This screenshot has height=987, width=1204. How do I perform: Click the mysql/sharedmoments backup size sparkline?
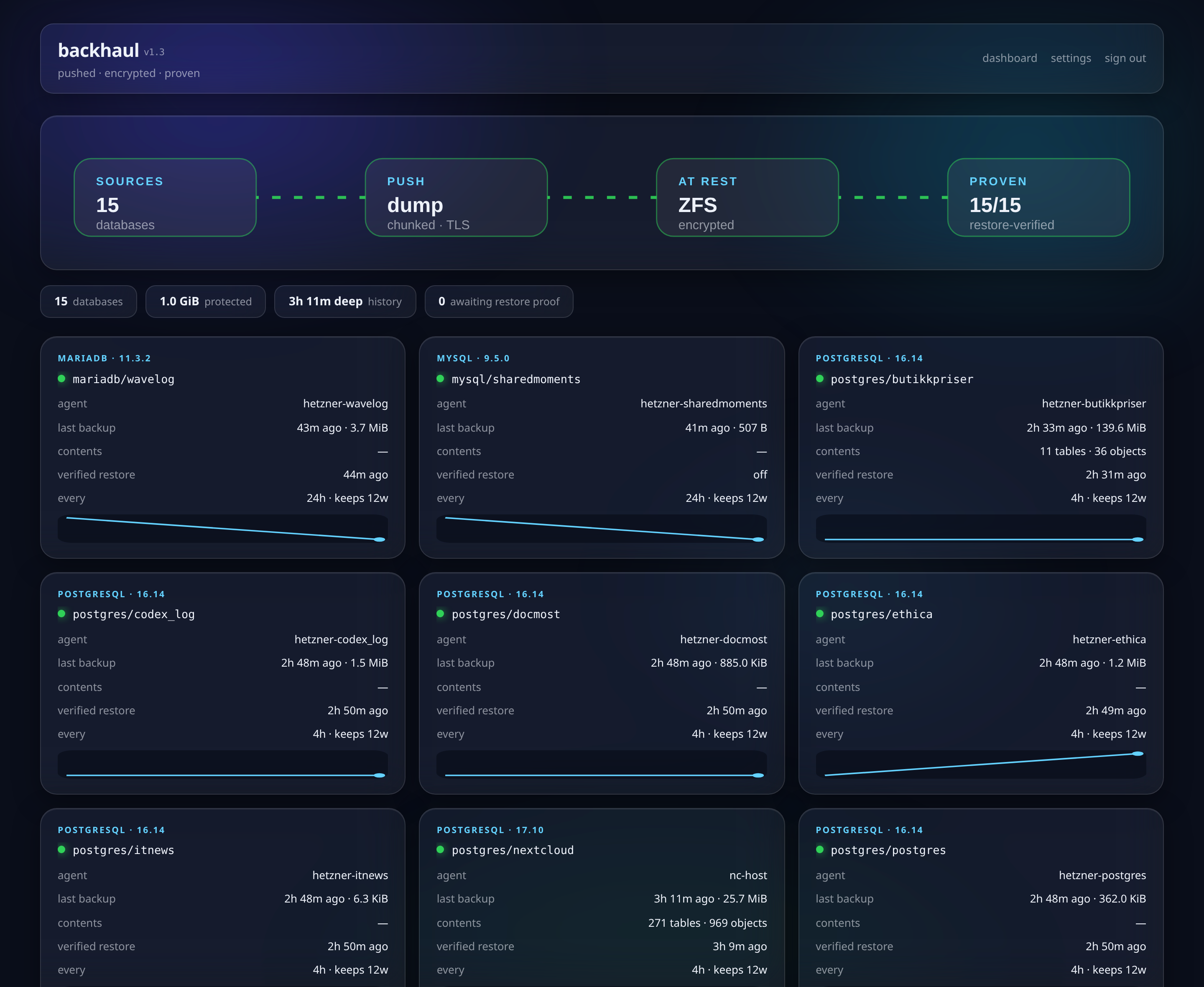click(x=602, y=529)
